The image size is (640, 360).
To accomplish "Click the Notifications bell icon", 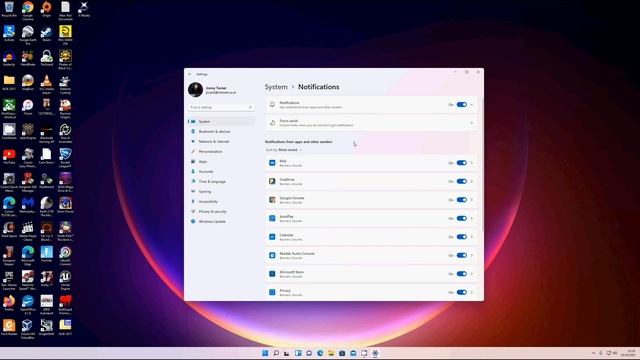I will [272, 104].
